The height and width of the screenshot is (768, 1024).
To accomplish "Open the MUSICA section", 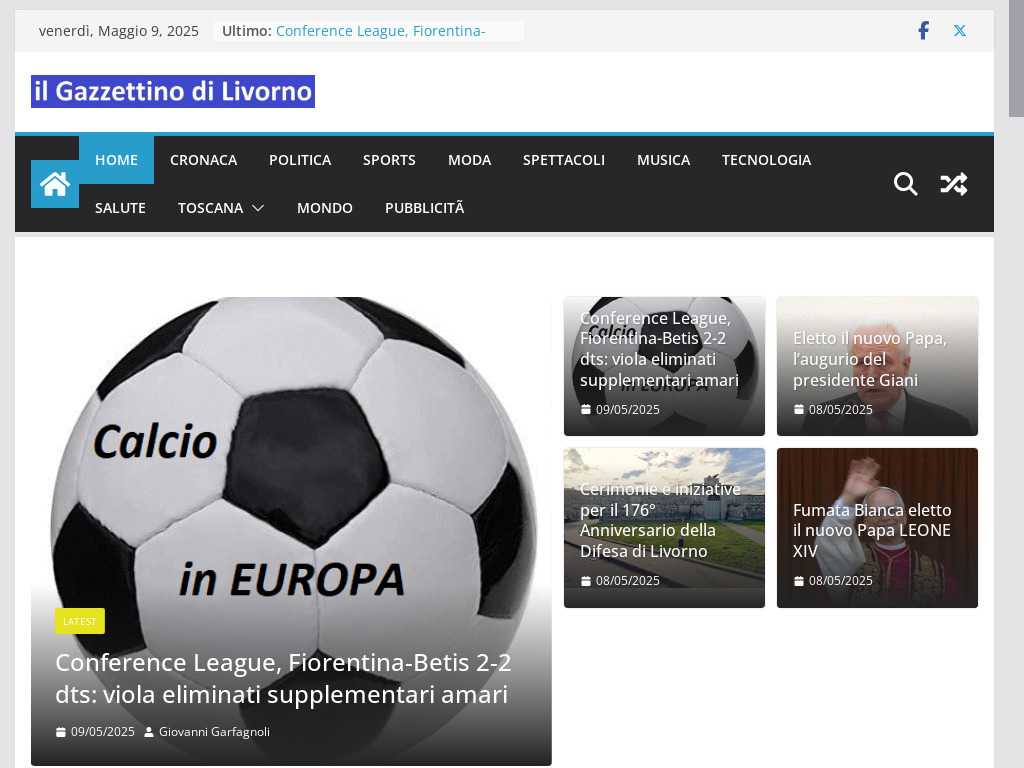I will click(664, 160).
